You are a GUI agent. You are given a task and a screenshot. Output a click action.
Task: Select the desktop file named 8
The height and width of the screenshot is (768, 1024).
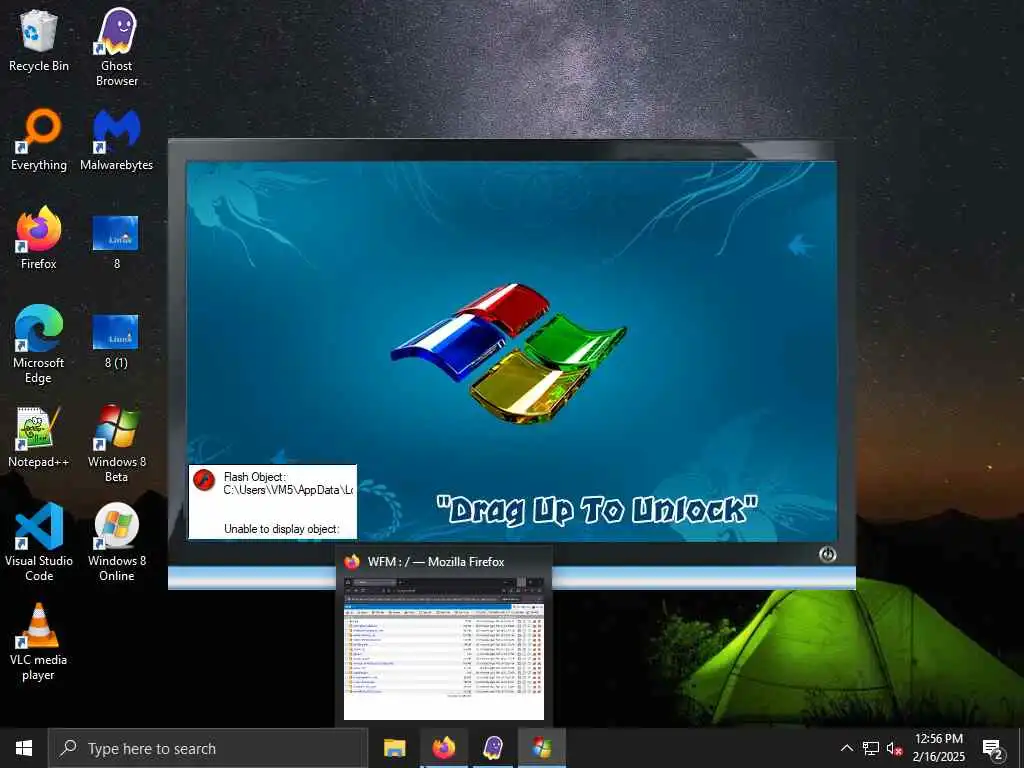click(116, 242)
